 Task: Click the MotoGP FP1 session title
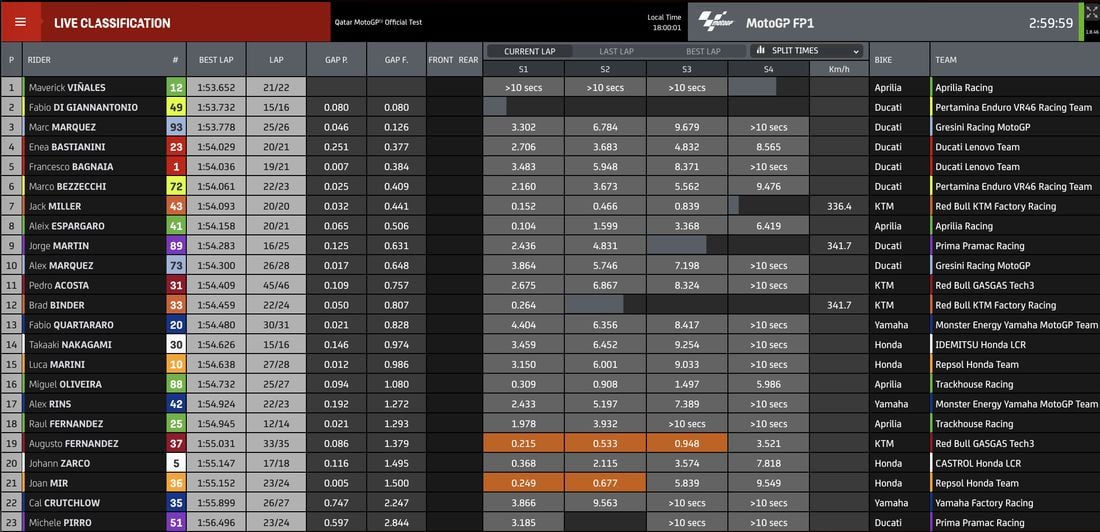[x=780, y=23]
